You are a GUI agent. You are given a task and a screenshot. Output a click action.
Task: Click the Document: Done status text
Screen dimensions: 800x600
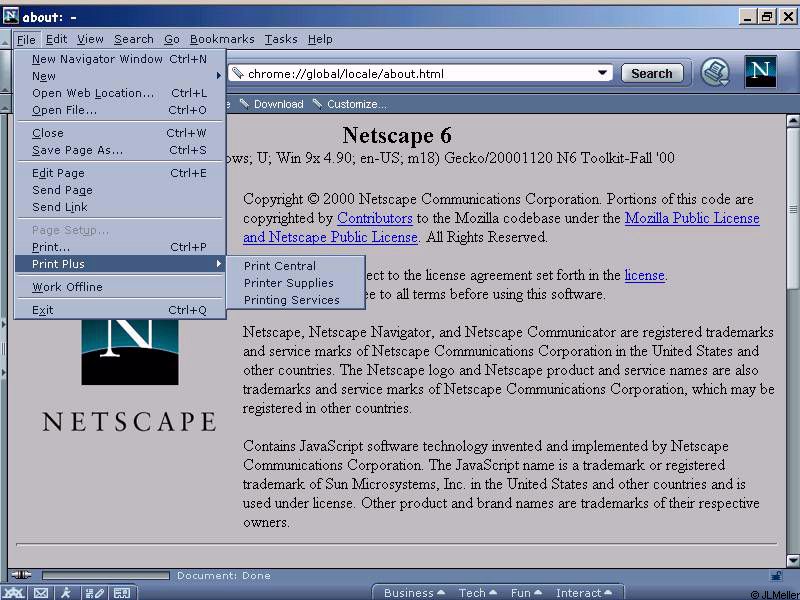coord(223,576)
